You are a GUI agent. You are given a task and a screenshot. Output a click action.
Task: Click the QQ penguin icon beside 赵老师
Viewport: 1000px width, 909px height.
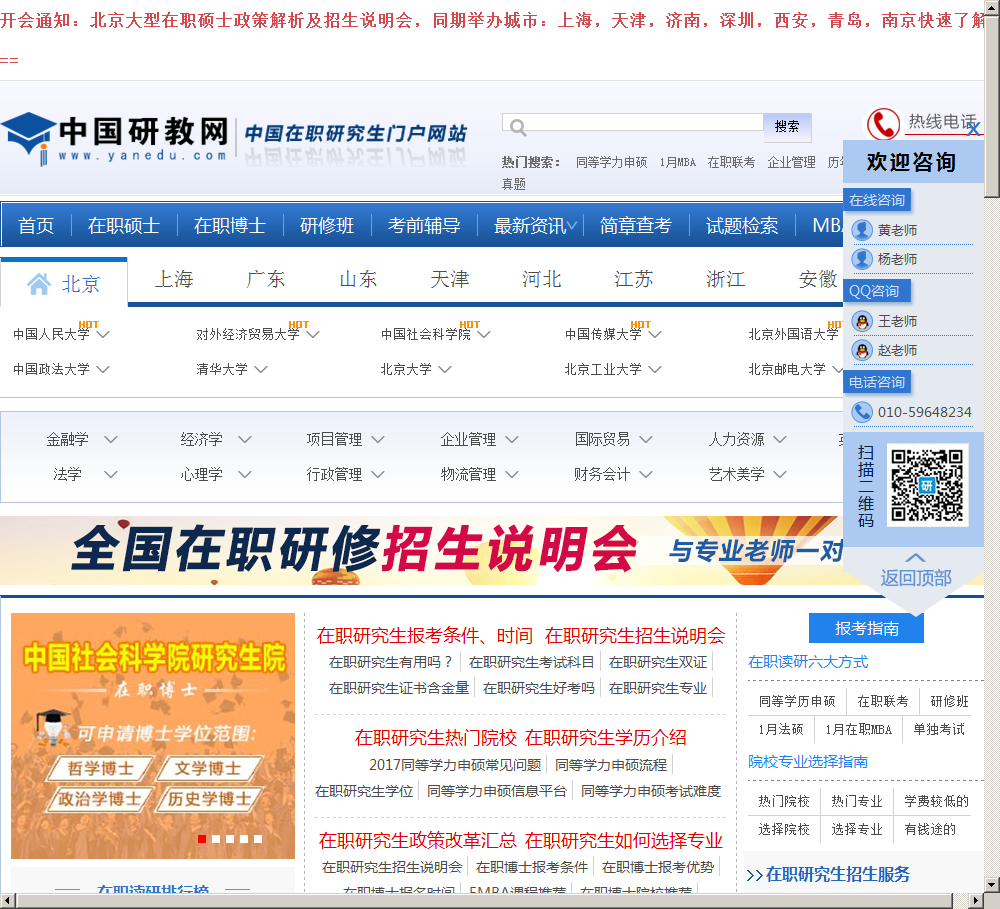pos(862,350)
